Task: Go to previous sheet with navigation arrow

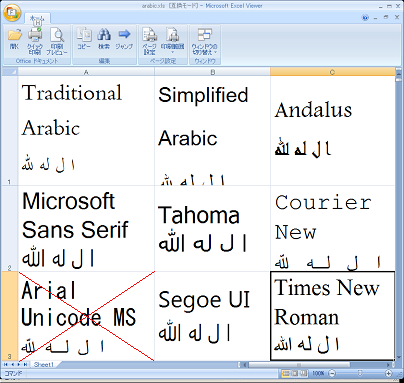Action: click(x=12, y=365)
